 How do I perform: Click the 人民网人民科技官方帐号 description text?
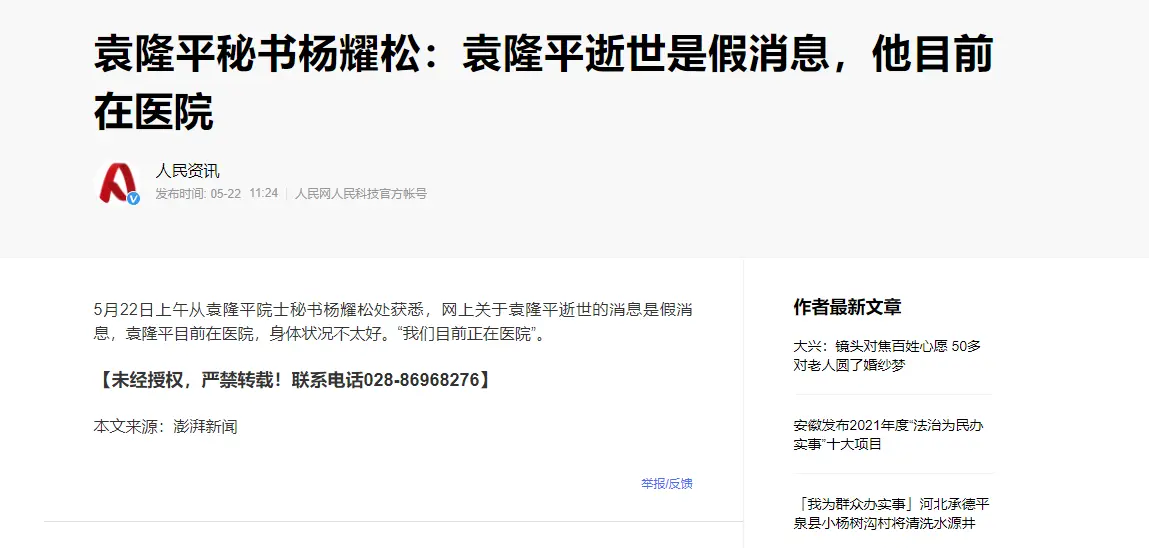[x=361, y=194]
